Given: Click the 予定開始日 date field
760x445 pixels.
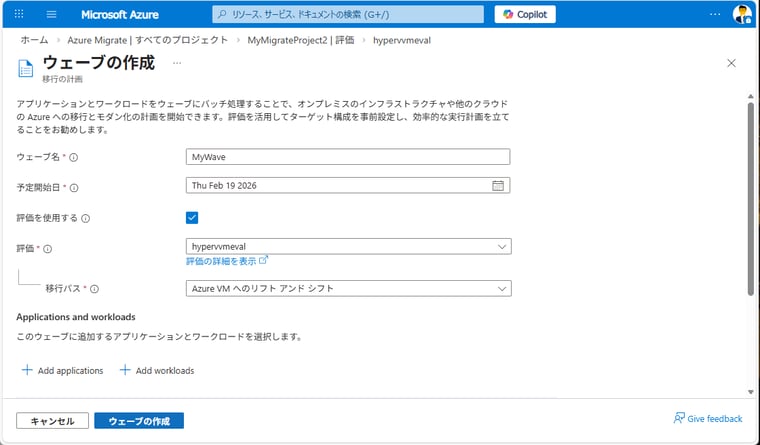Looking at the screenshot, I should (348, 185).
